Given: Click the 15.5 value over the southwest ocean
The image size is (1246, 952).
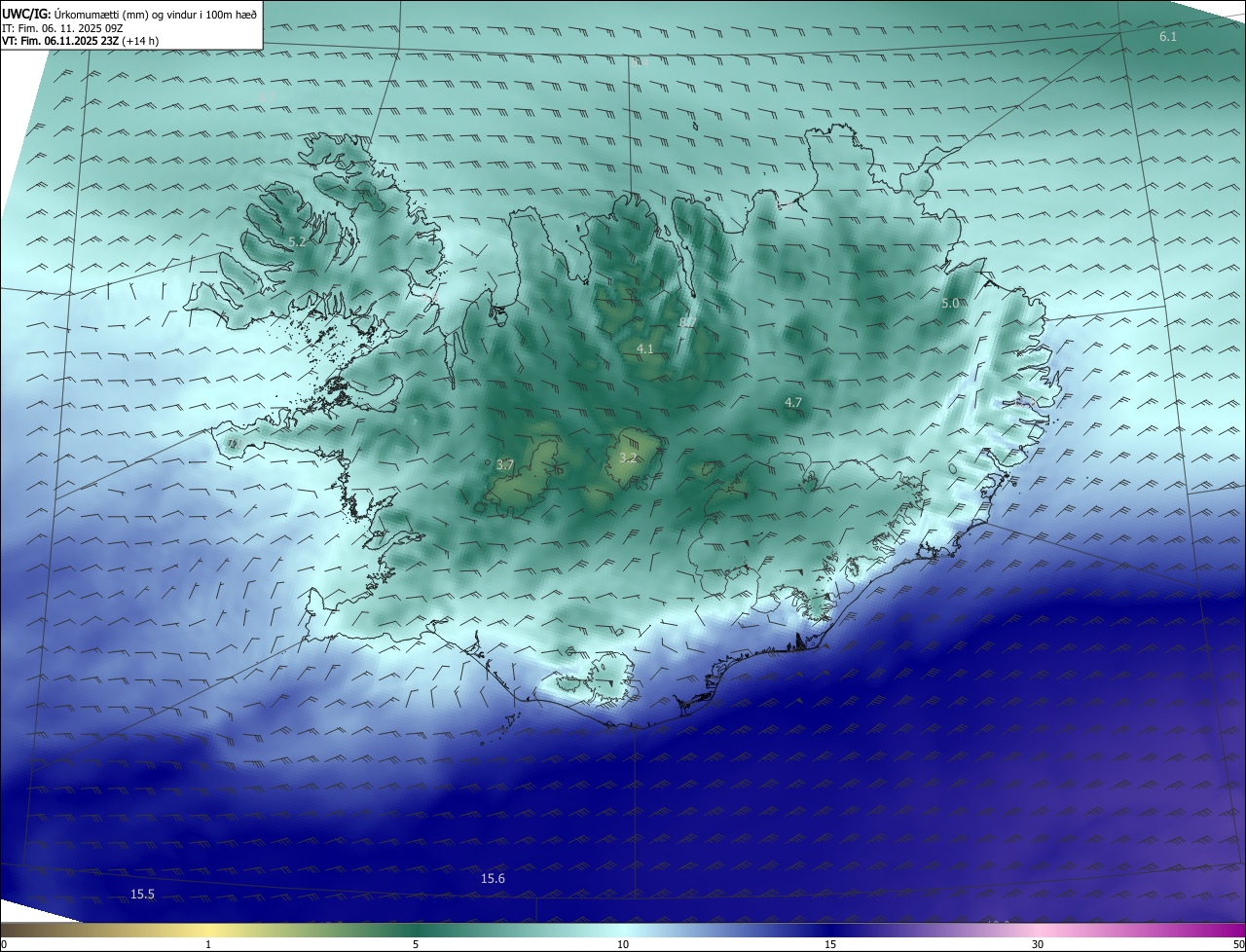Looking at the screenshot, I should tap(143, 894).
